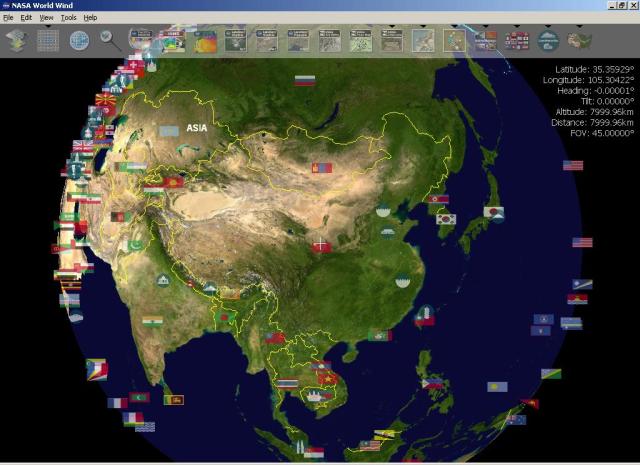Screen dimensions: 640x465
Task: Open the File menu
Action: click(8, 18)
